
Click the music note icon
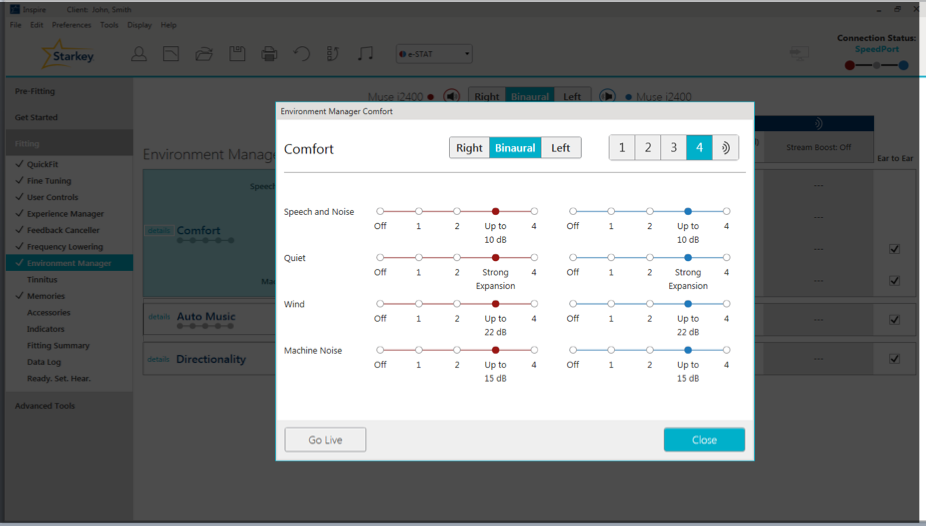point(366,54)
